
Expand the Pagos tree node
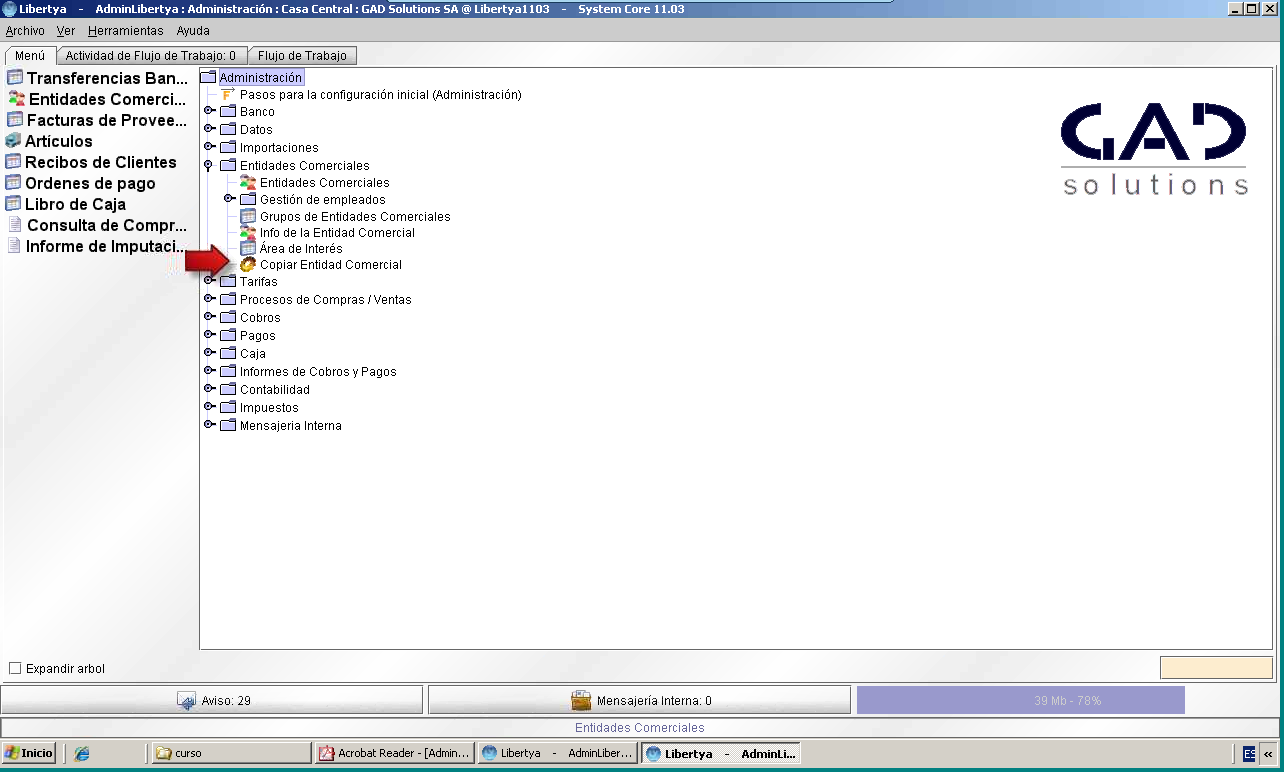click(209, 335)
